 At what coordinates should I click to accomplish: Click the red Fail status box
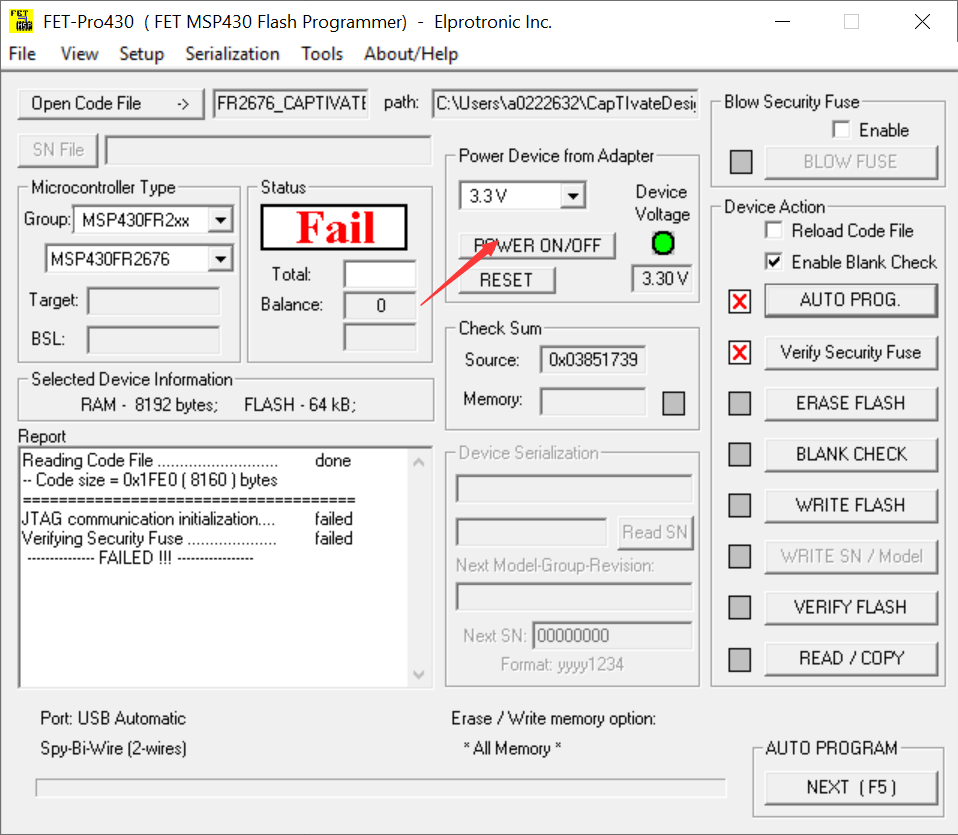pos(334,227)
